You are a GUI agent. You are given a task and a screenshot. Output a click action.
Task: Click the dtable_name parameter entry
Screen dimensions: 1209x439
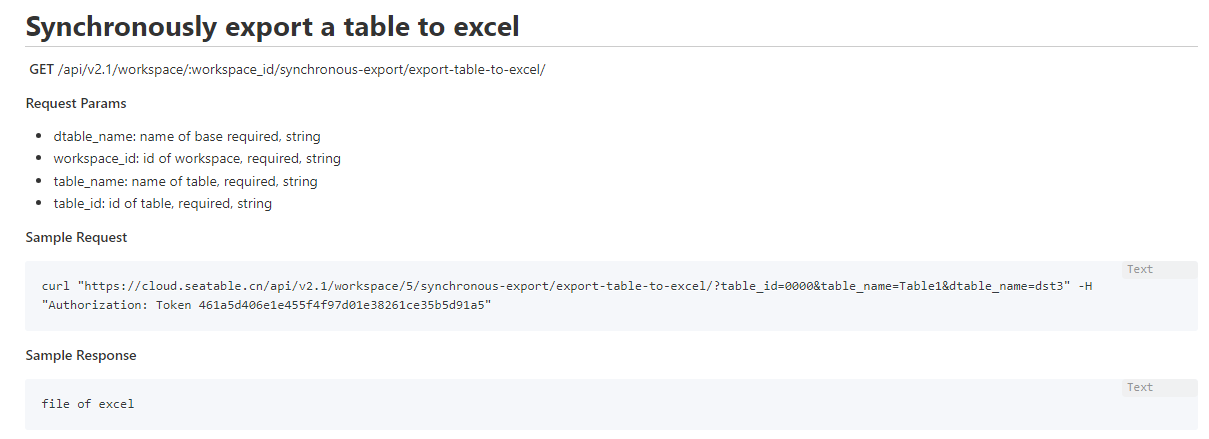point(187,136)
